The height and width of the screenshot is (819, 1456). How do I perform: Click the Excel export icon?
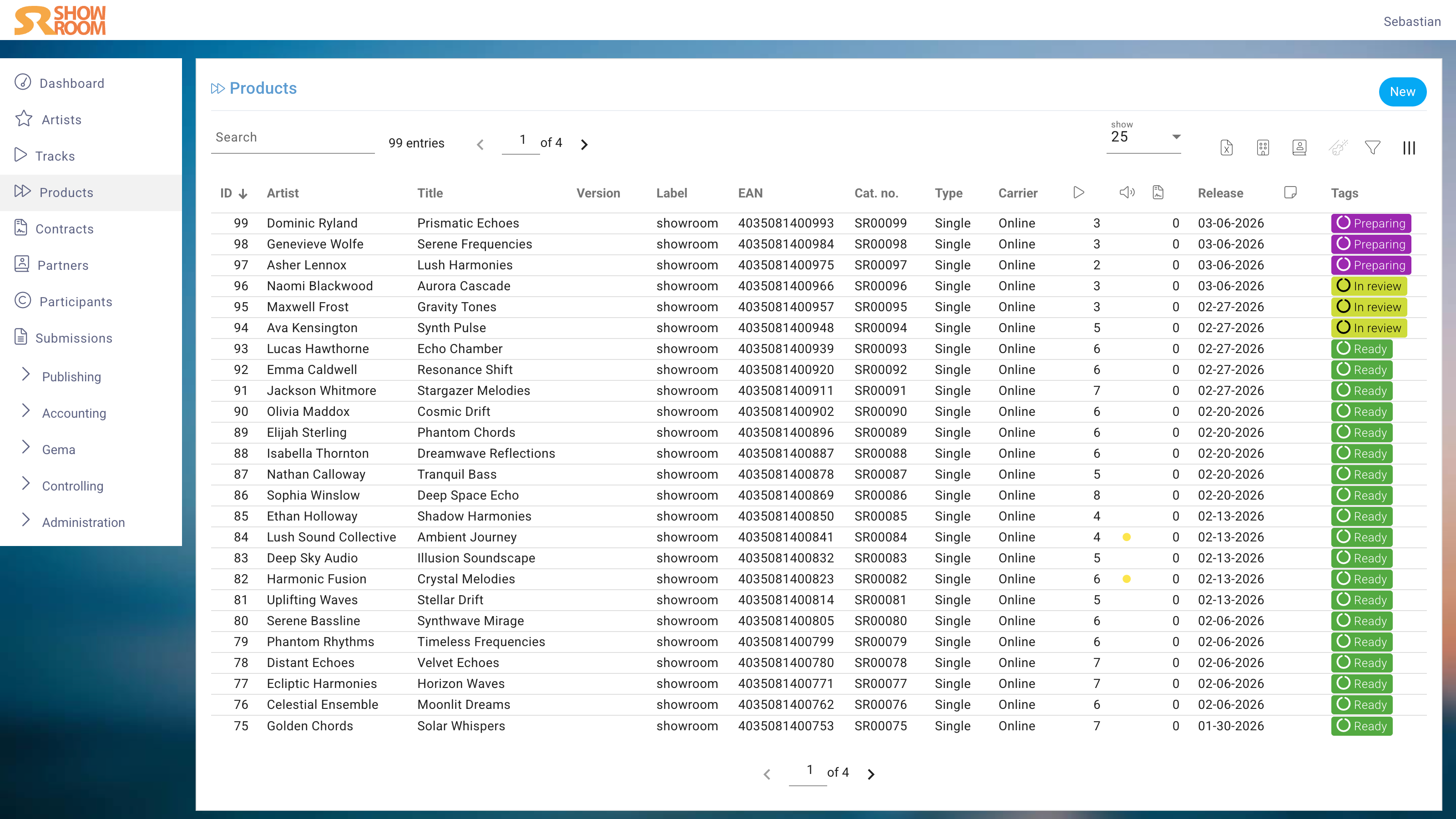coord(1226,147)
